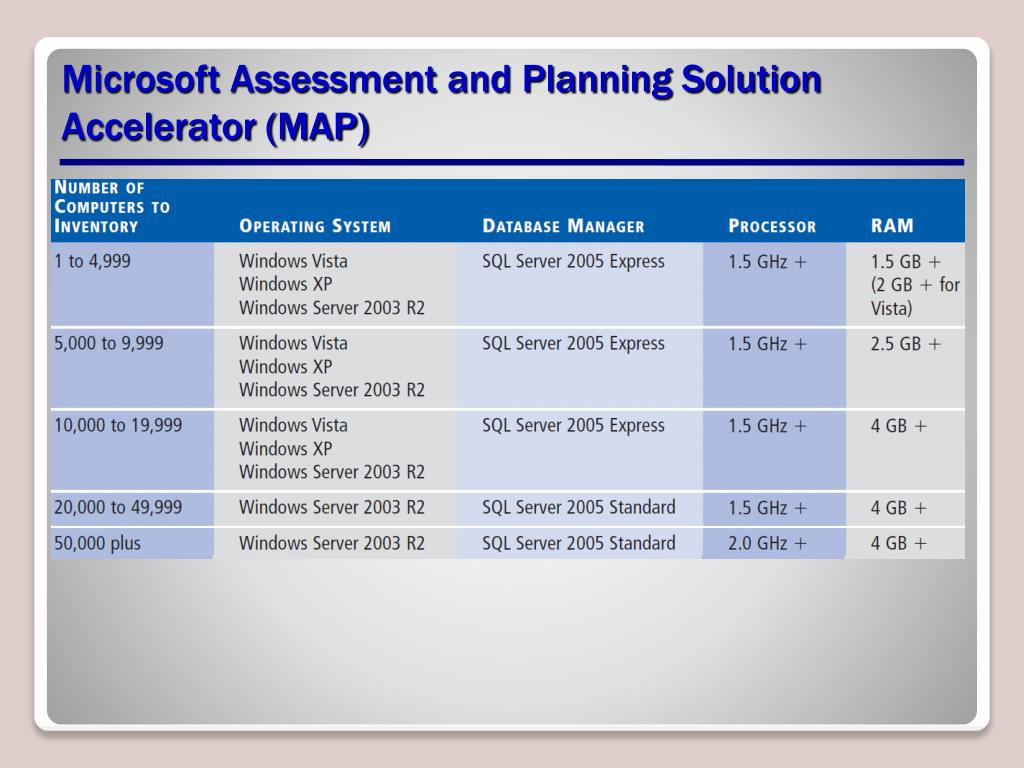Click 'SQL Server 2005 Standard' in 50,000 plus row
The height and width of the screenshot is (768, 1024).
click(x=579, y=543)
